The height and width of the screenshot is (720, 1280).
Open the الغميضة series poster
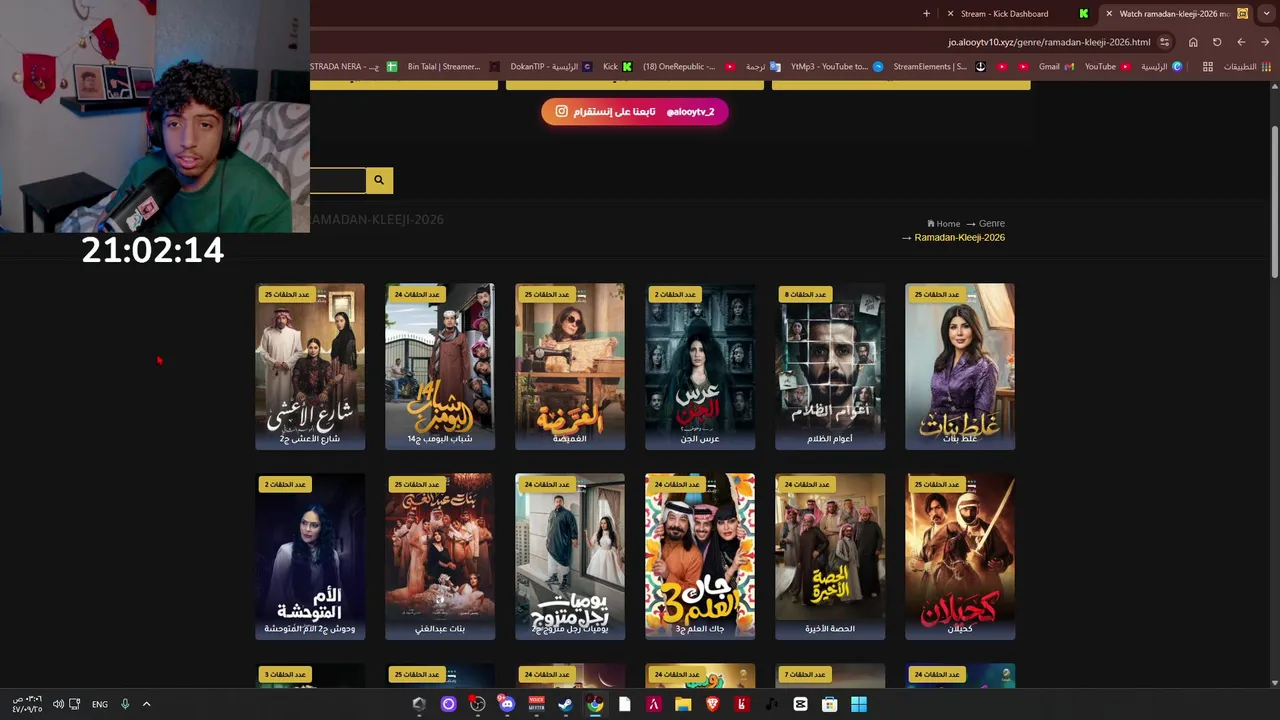570,366
